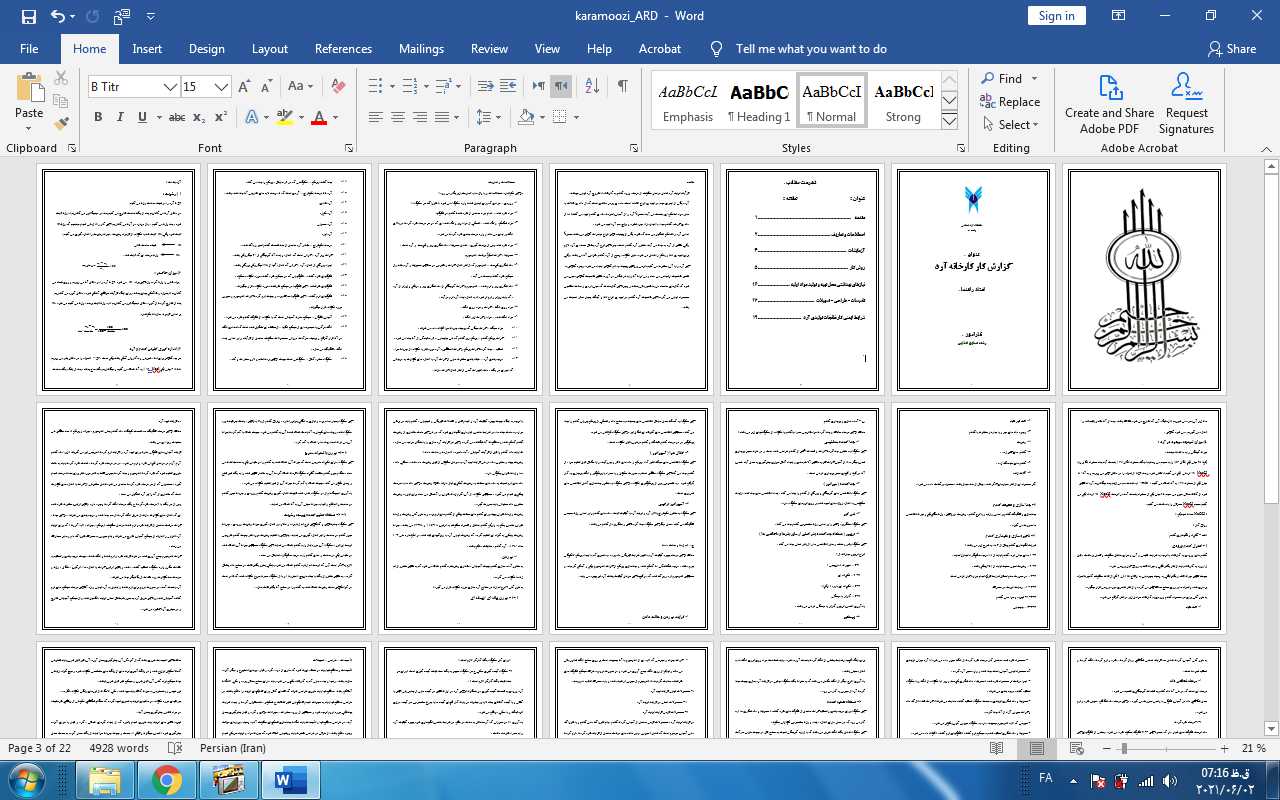Open Google Chrome from the taskbar
1280x800 pixels.
pyautogui.click(x=166, y=780)
